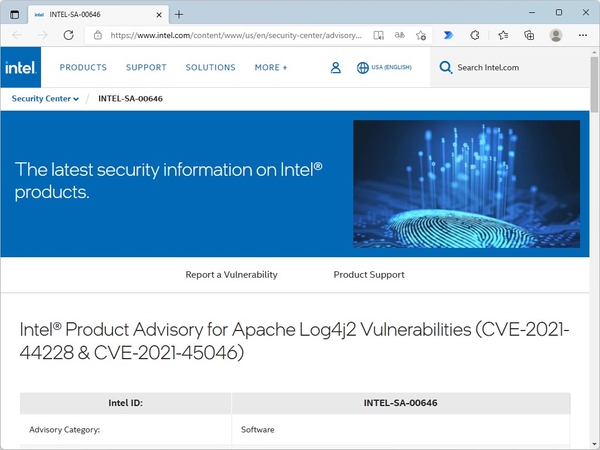
Task: Refresh the current page
Action: tap(68, 35)
